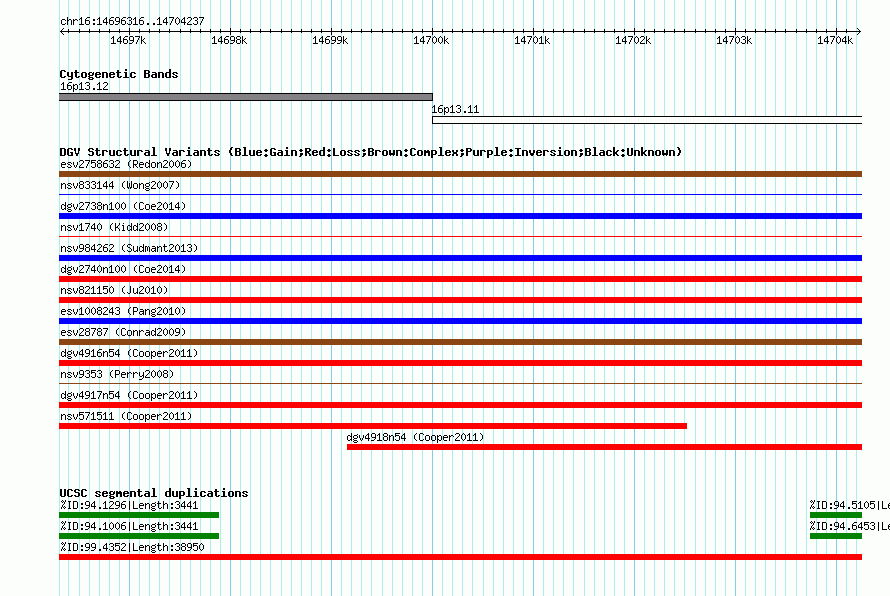The width and height of the screenshot is (890, 596).
Task: Click the 16p13.11 cytogenetic band bar
Action: coord(647,120)
